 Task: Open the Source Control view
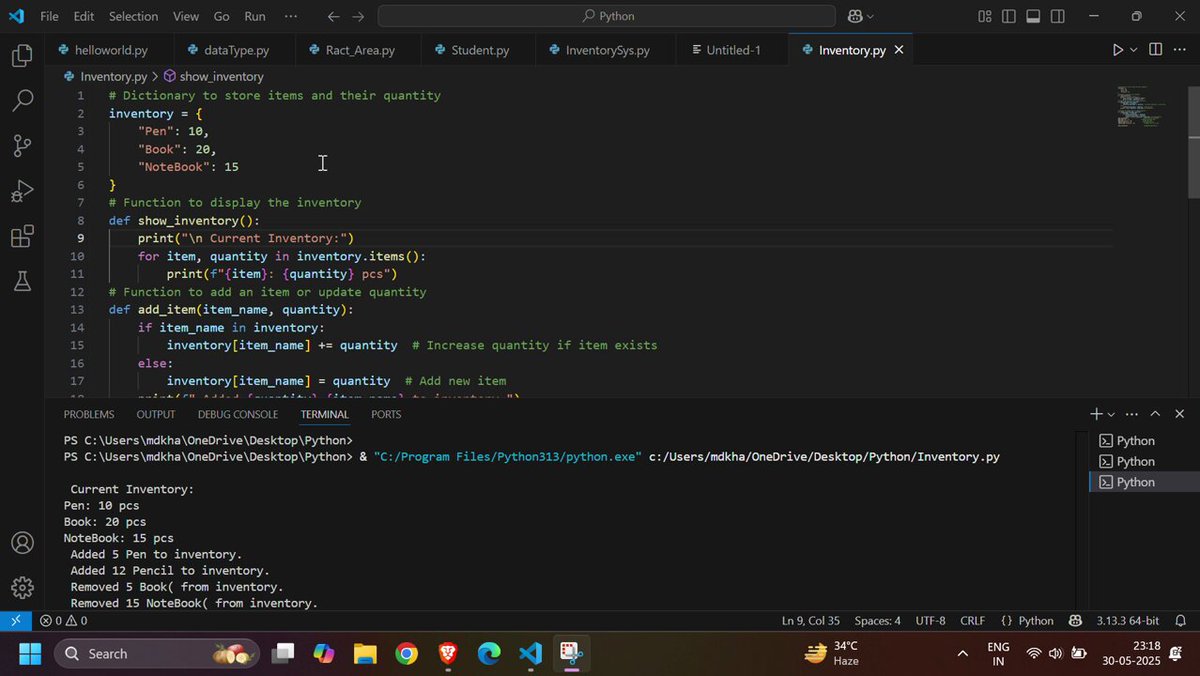22,146
